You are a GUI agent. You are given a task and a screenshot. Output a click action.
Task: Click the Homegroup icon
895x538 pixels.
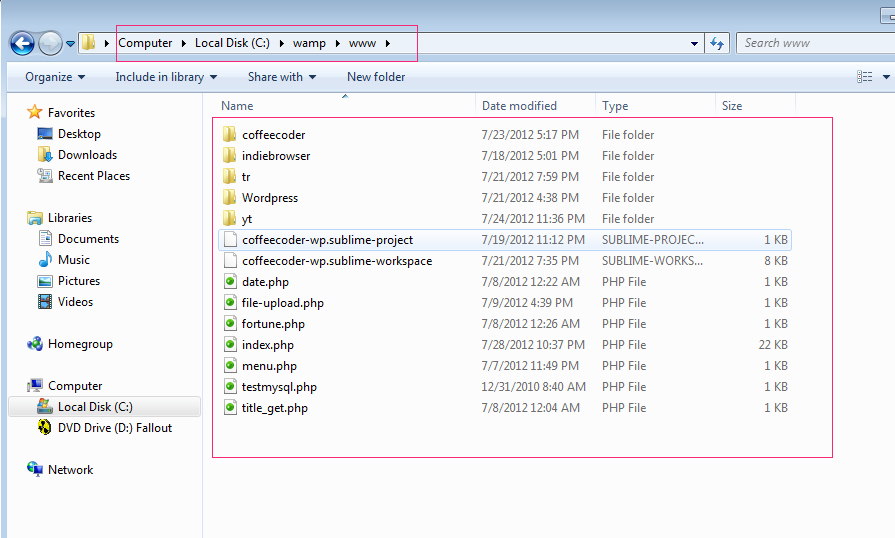[x=35, y=343]
